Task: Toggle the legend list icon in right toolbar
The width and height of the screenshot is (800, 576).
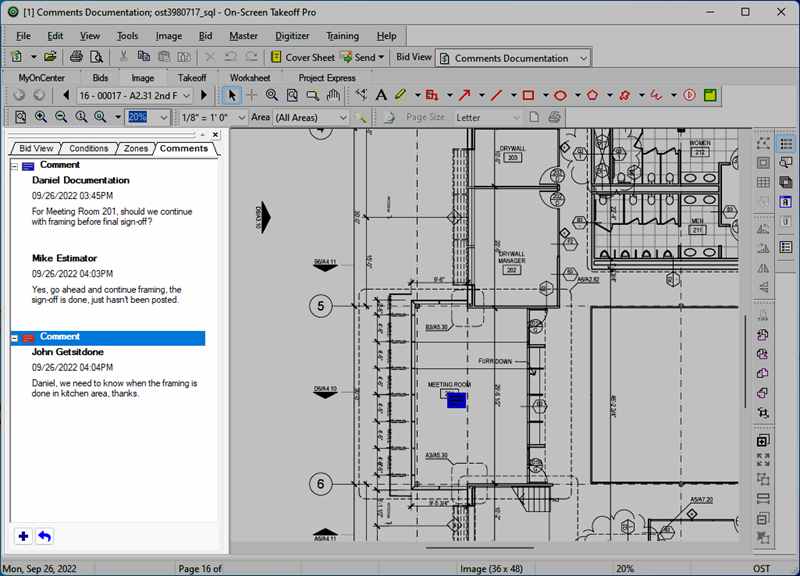Action: [x=786, y=247]
